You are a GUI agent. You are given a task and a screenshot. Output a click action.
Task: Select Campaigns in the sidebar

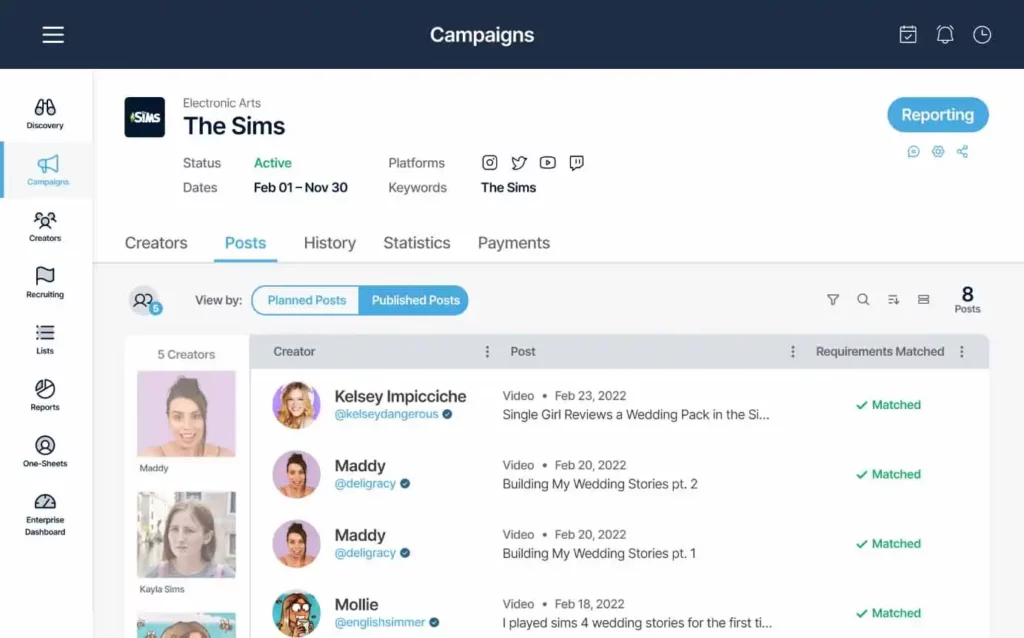[48, 170]
